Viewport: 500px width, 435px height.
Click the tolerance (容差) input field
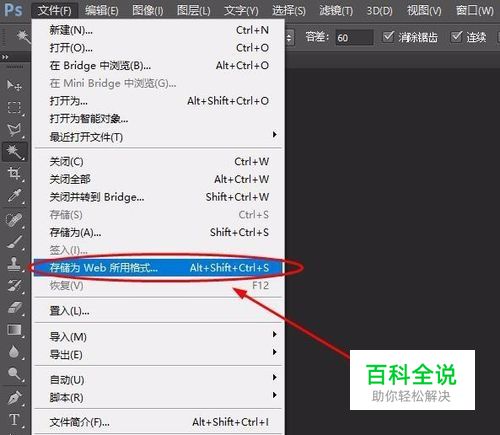pyautogui.click(x=354, y=37)
